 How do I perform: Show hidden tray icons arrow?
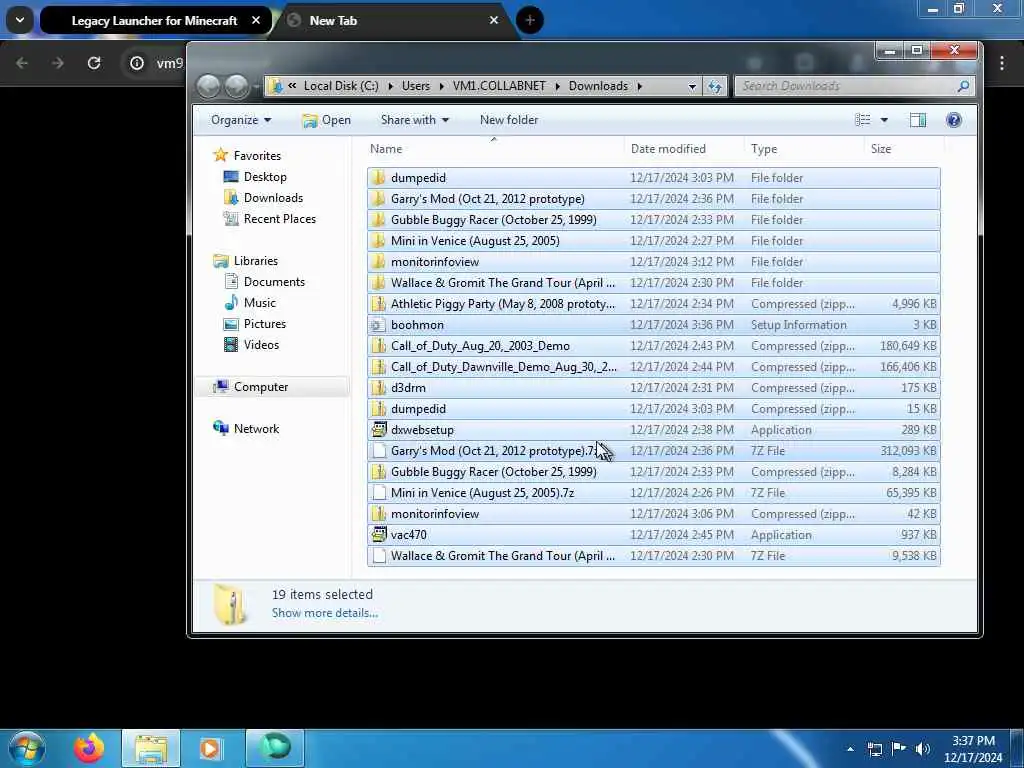click(850, 749)
